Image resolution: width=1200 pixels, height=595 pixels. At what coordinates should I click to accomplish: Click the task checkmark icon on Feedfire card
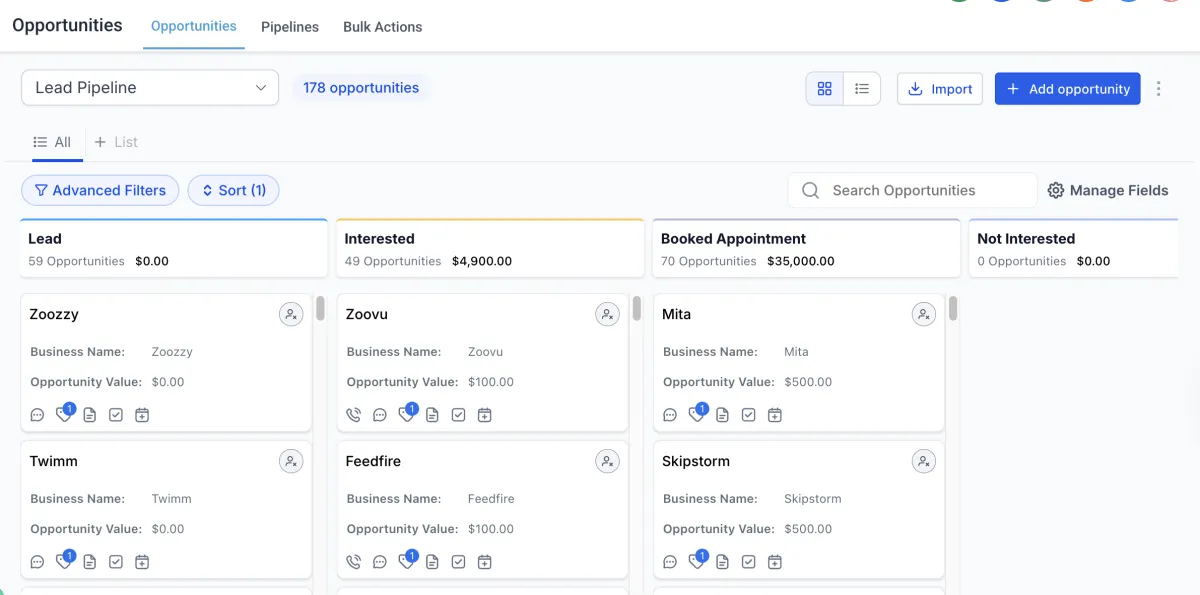458,562
